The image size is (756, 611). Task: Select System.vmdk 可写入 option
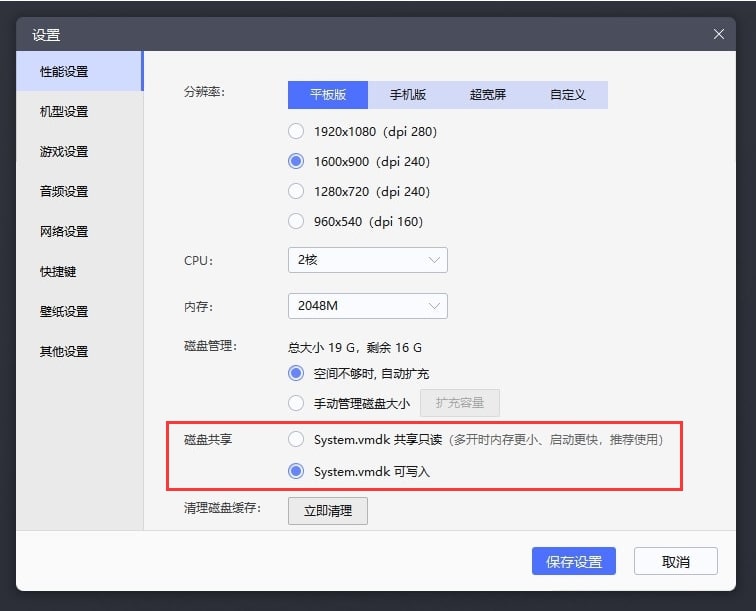point(296,471)
